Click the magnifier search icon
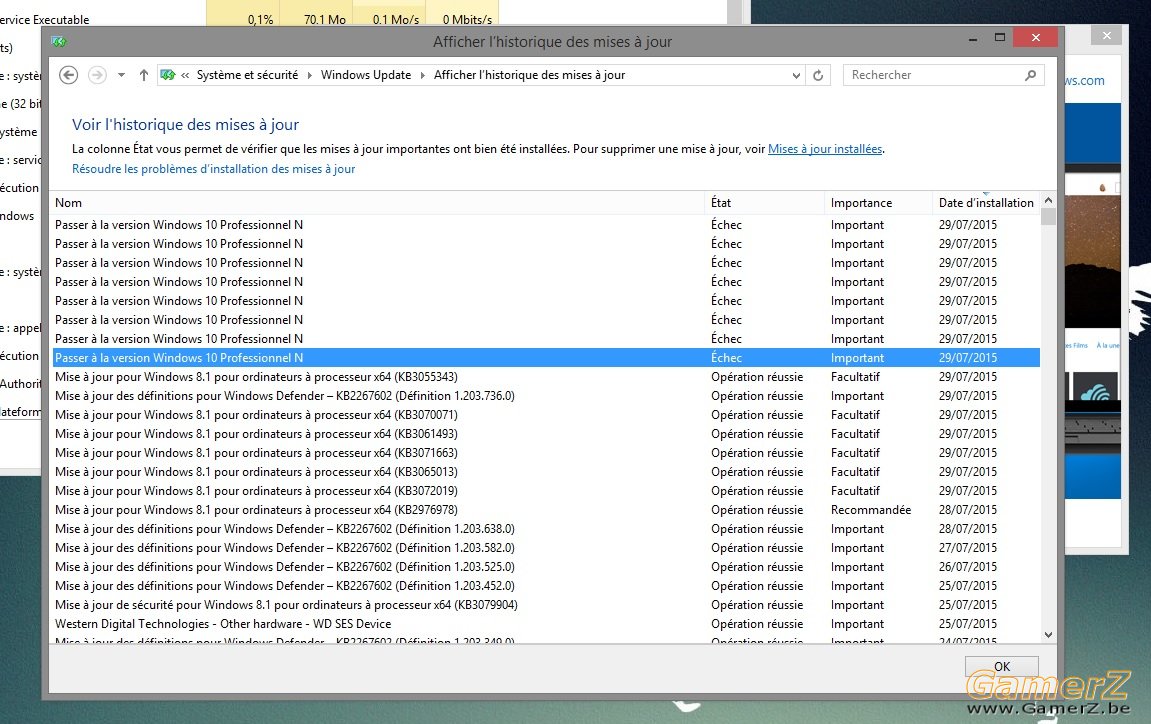The height and width of the screenshot is (724, 1151). (x=1031, y=75)
